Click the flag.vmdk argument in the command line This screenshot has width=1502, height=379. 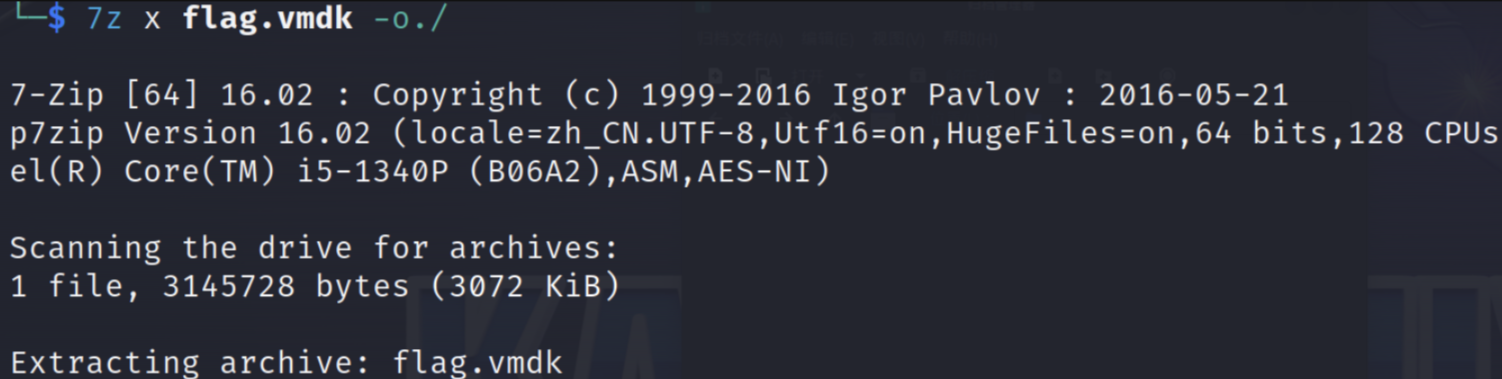pos(268,19)
